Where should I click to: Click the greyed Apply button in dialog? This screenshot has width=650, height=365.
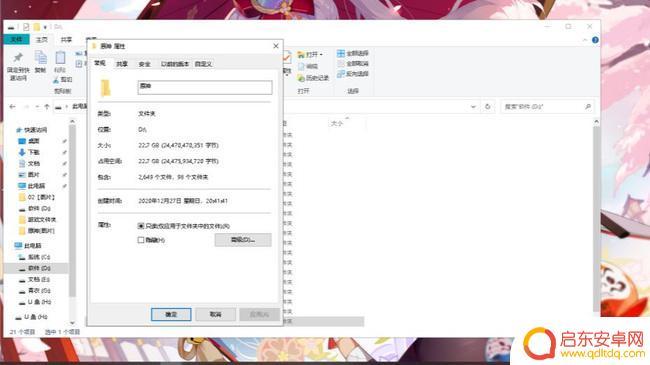click(260, 314)
